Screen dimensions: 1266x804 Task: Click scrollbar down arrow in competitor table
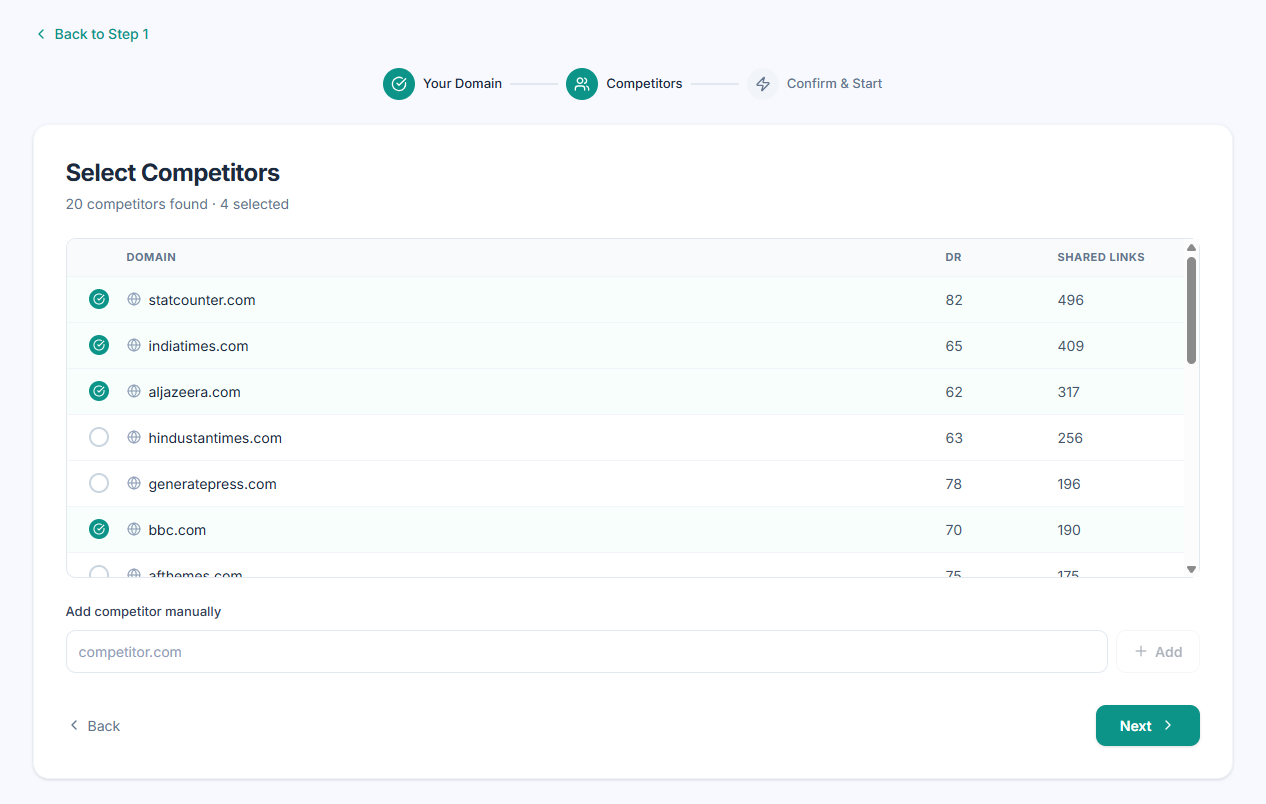coord(1191,569)
